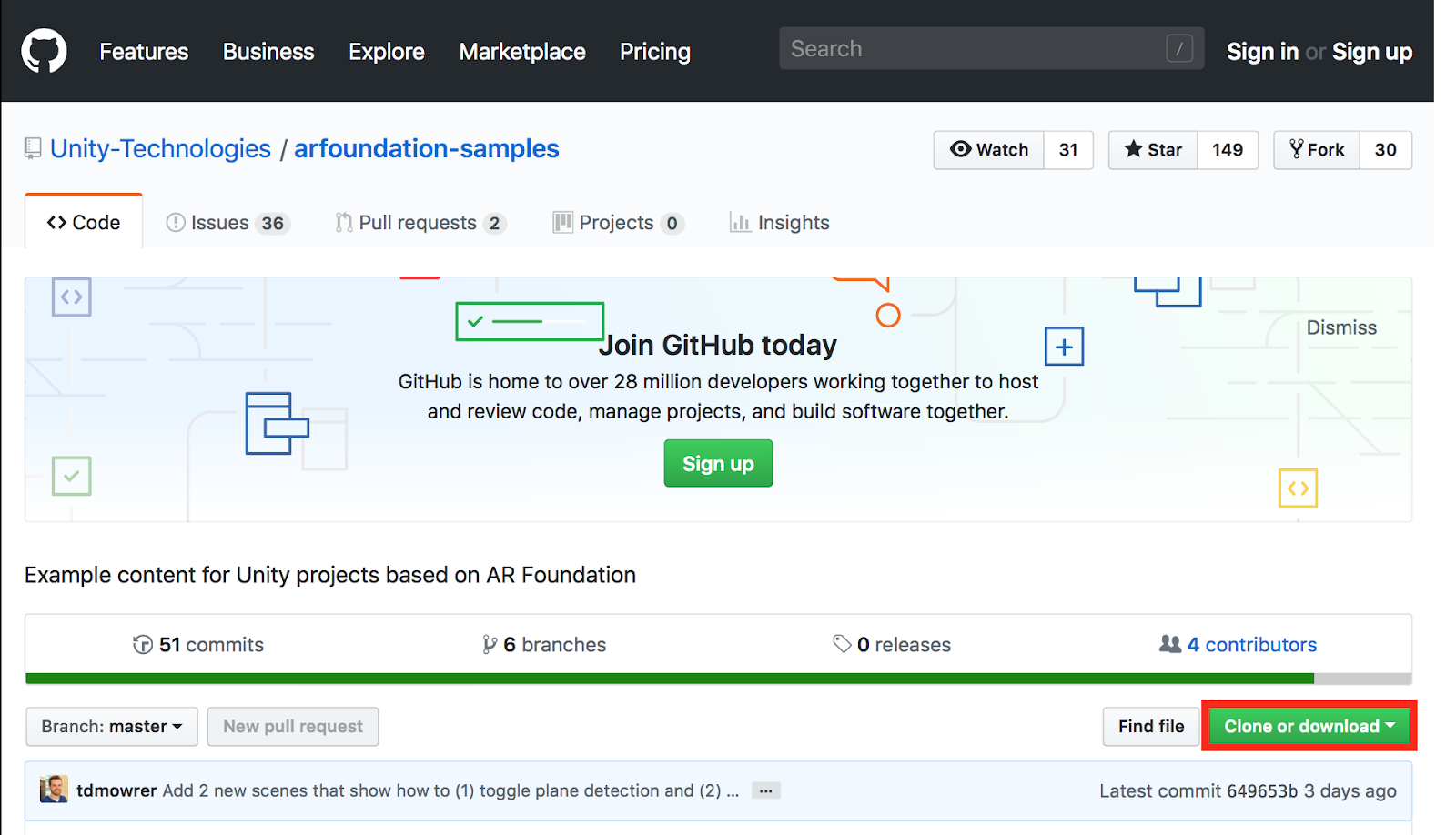Open the 4 contributors list
This screenshot has height=835, width=1456.
coord(1238,645)
